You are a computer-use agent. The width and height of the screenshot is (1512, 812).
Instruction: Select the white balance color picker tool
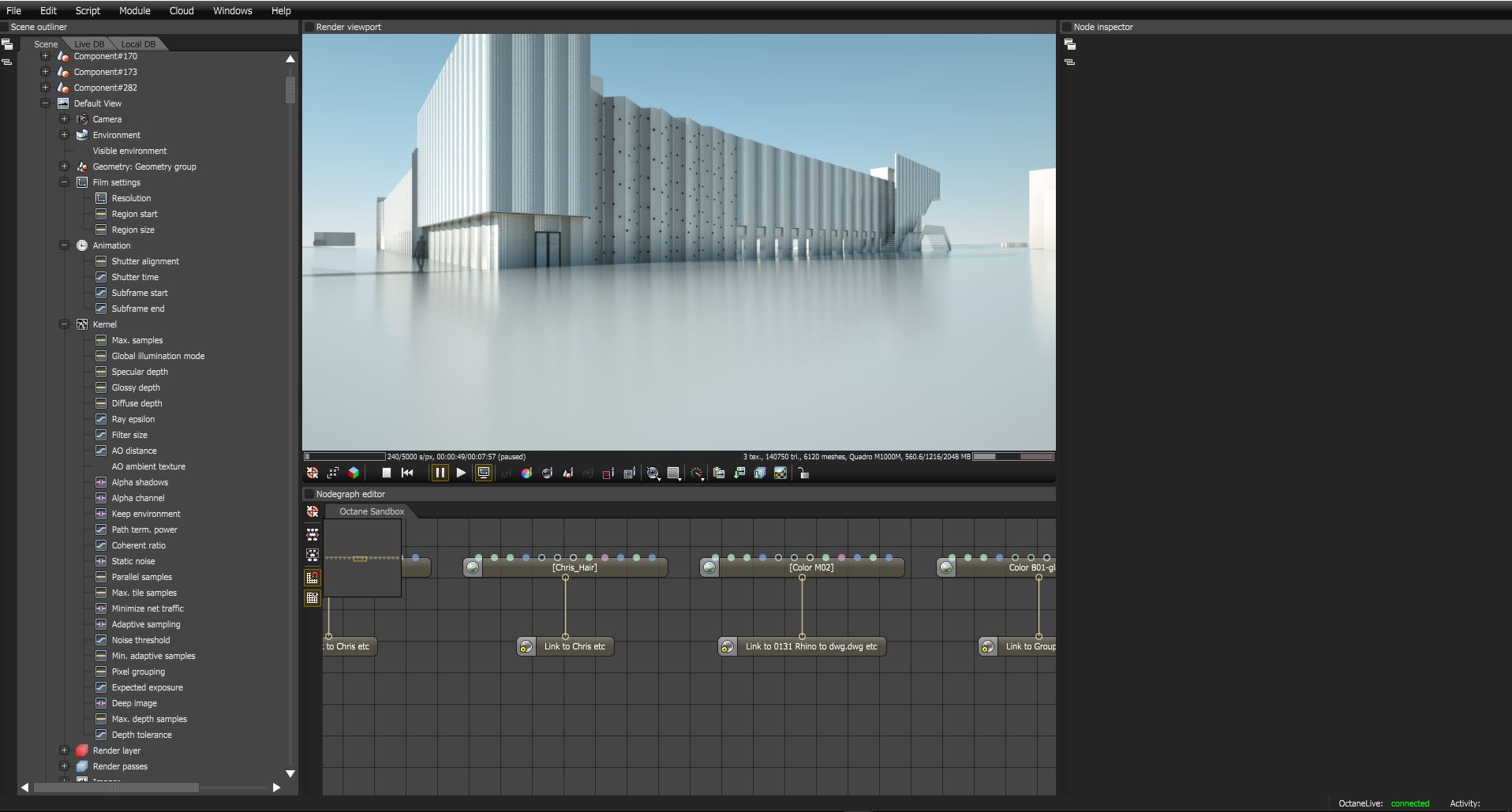[526, 473]
